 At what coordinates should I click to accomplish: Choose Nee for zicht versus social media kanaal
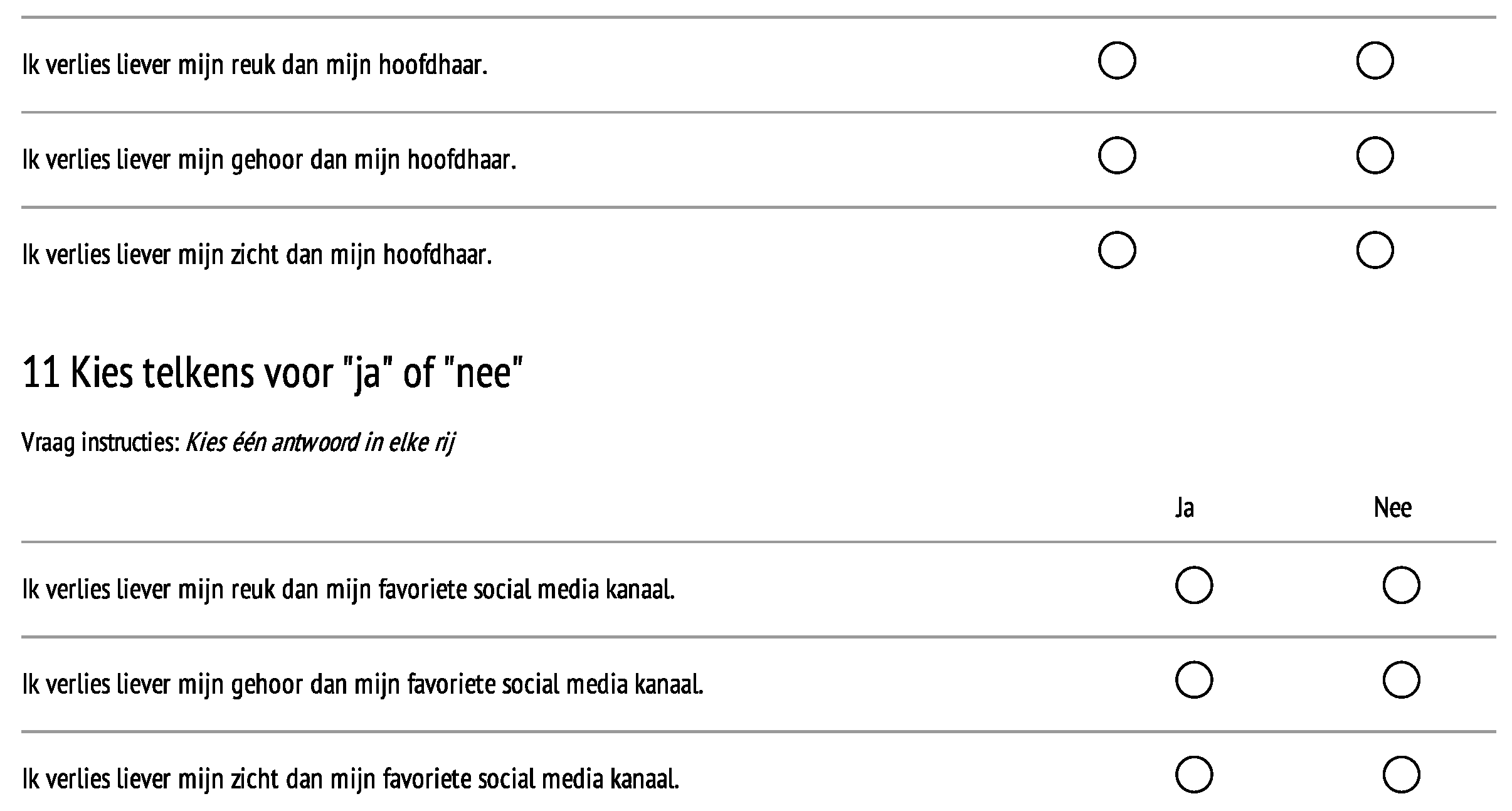coord(1400,775)
